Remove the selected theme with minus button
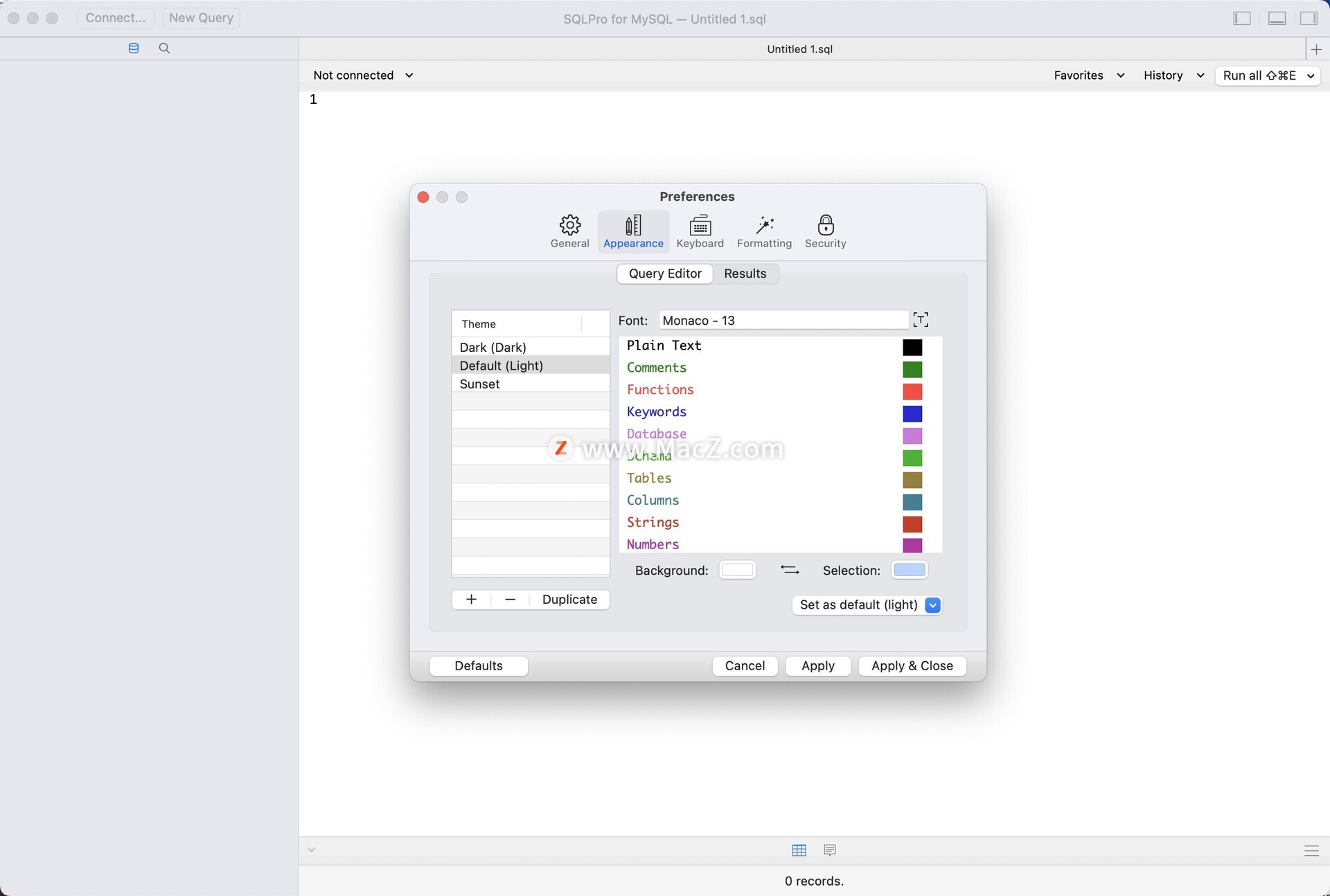Viewport: 1330px width, 896px height. (x=511, y=599)
